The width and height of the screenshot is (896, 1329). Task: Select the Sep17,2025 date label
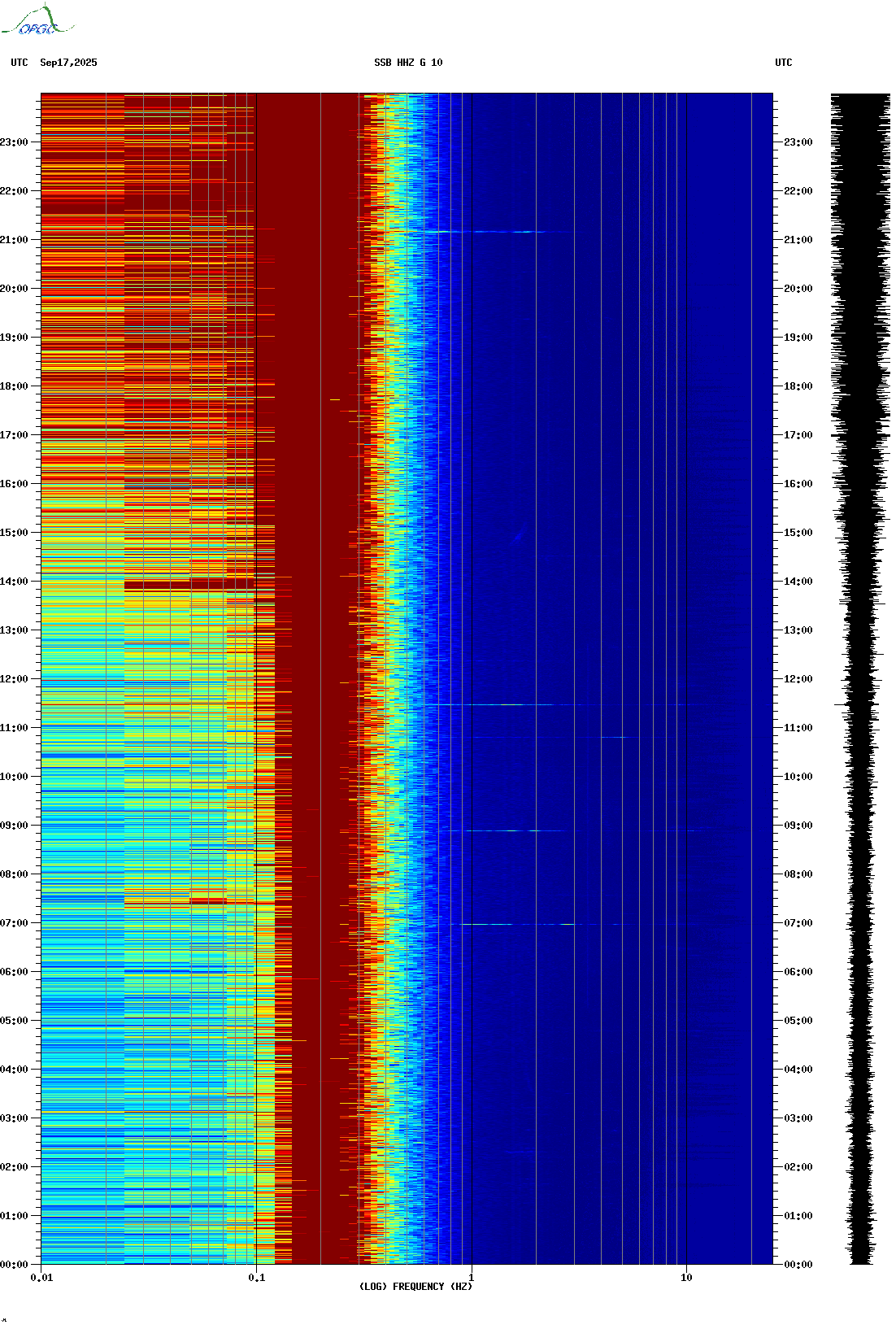point(68,63)
